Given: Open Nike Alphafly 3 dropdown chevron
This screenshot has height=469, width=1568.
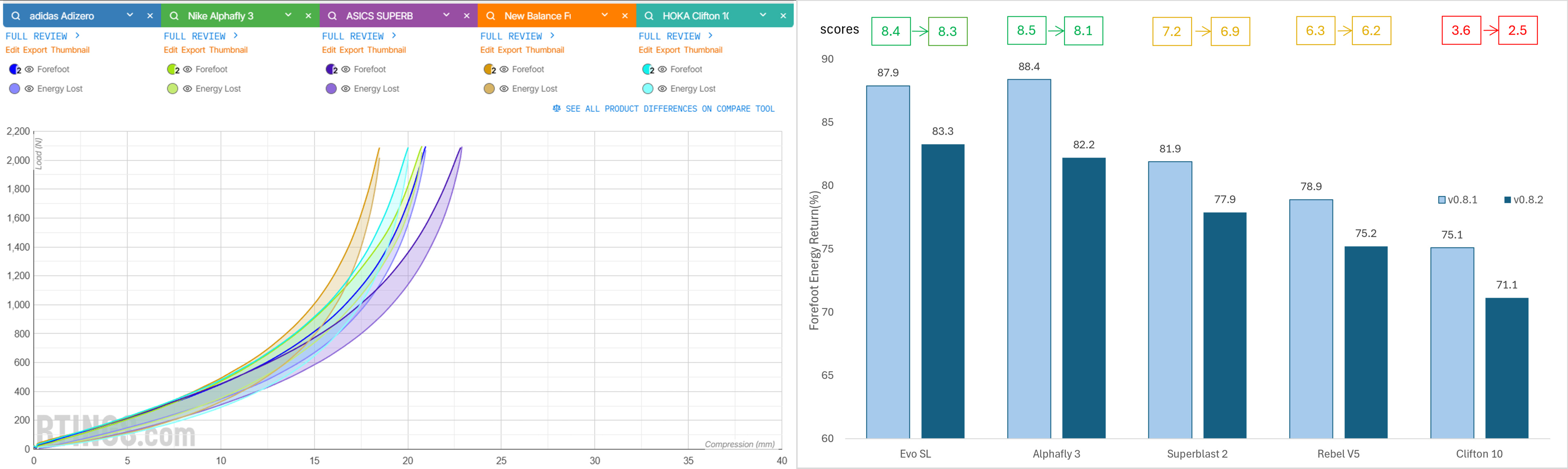Looking at the screenshot, I should 288,15.
